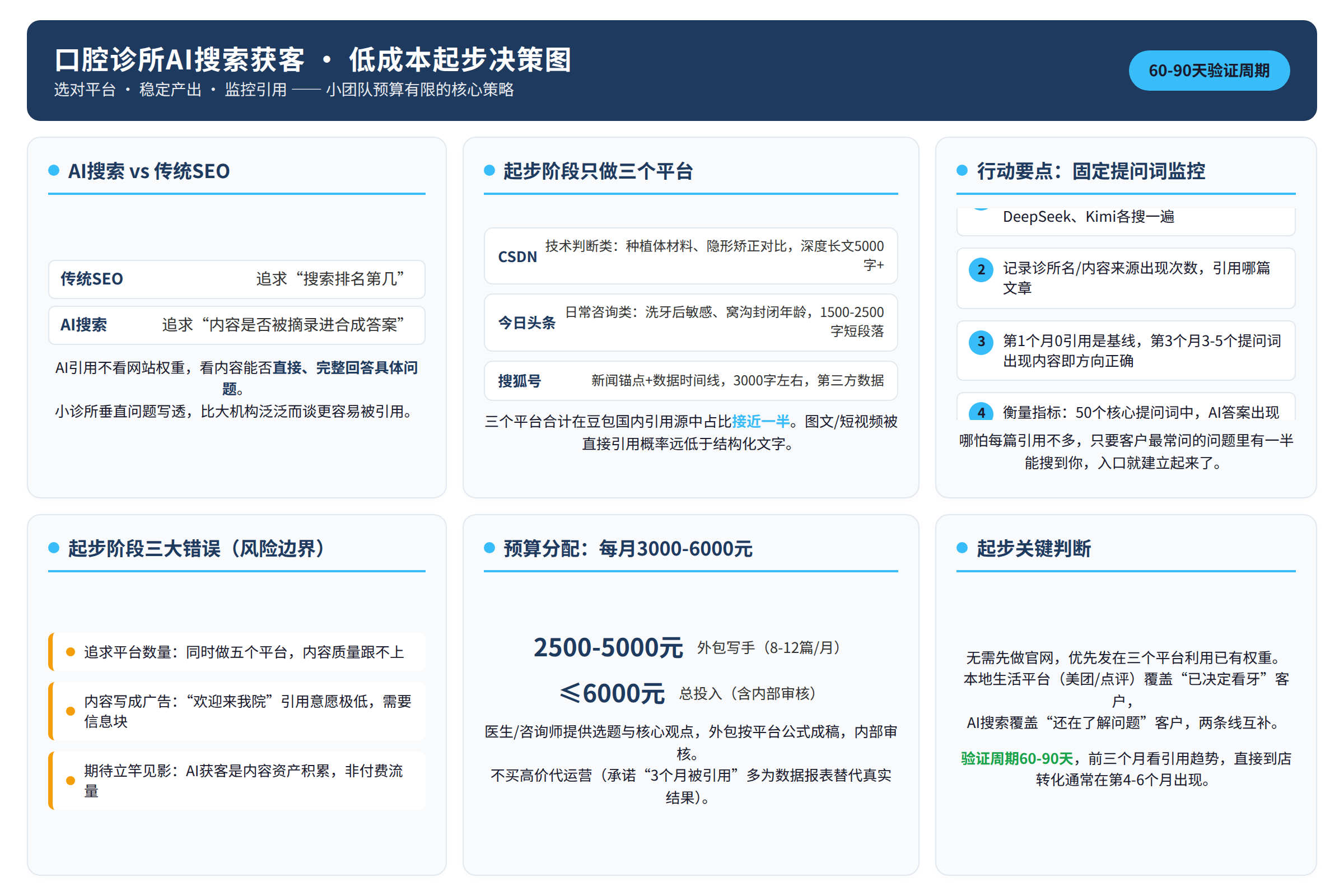Click the step number 3 circle

981,342
